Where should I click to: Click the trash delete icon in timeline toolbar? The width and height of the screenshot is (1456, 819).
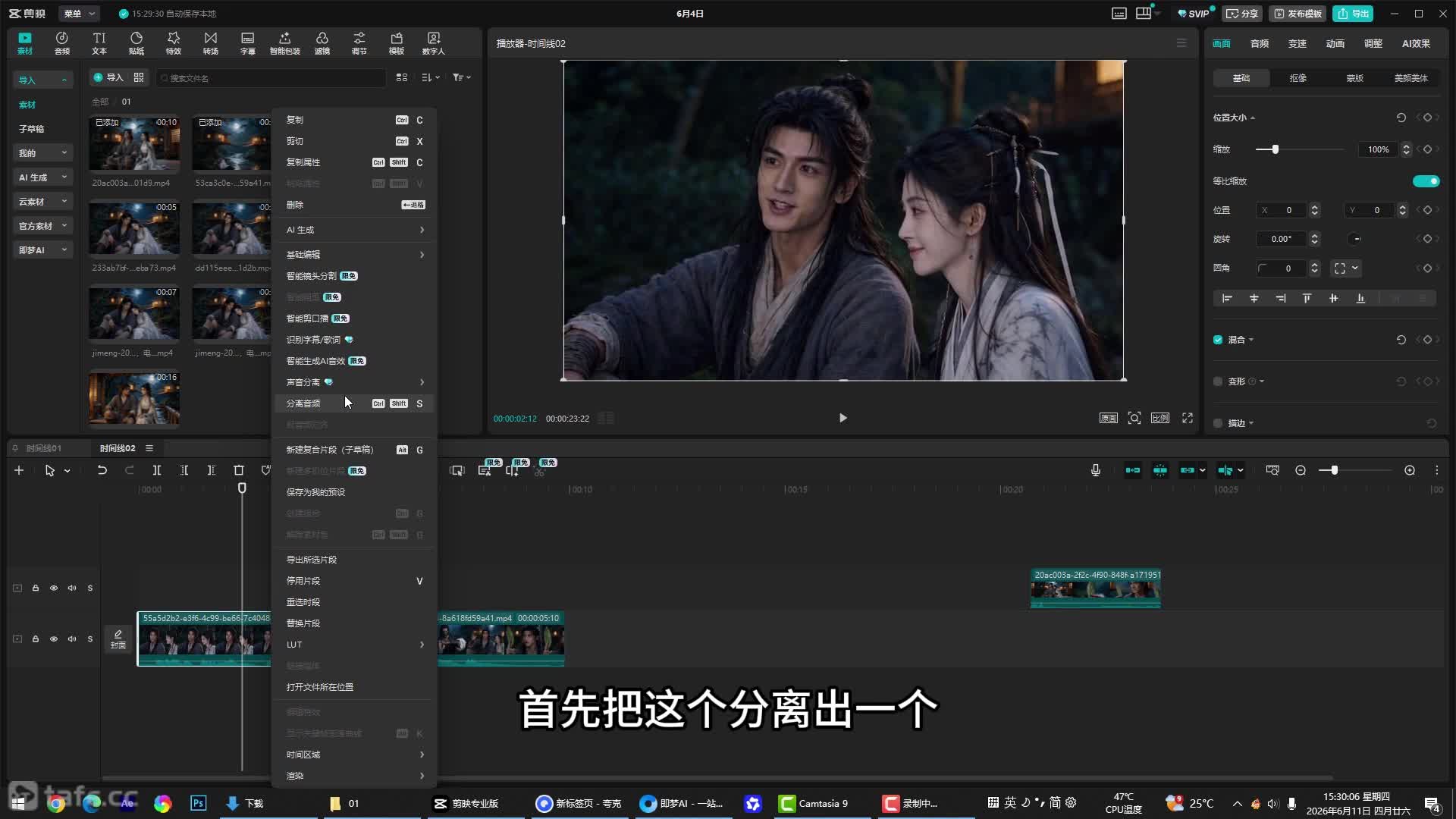[239, 470]
